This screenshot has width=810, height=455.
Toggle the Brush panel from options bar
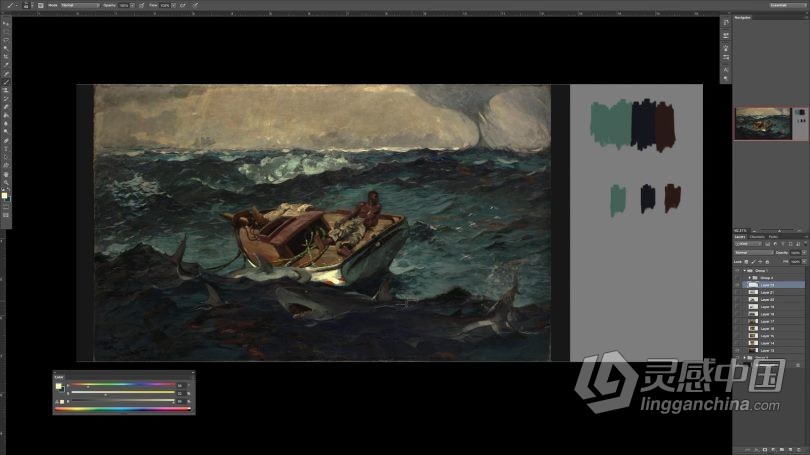(41, 5)
